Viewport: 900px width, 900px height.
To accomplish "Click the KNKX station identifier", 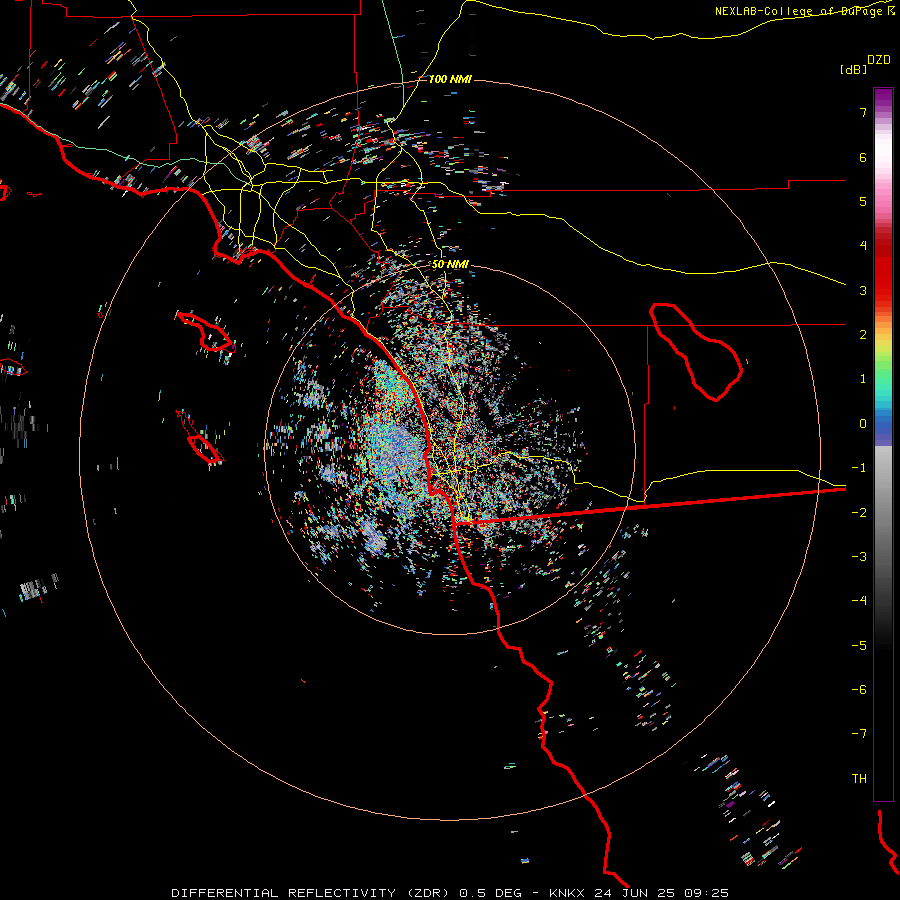I will click(567, 893).
